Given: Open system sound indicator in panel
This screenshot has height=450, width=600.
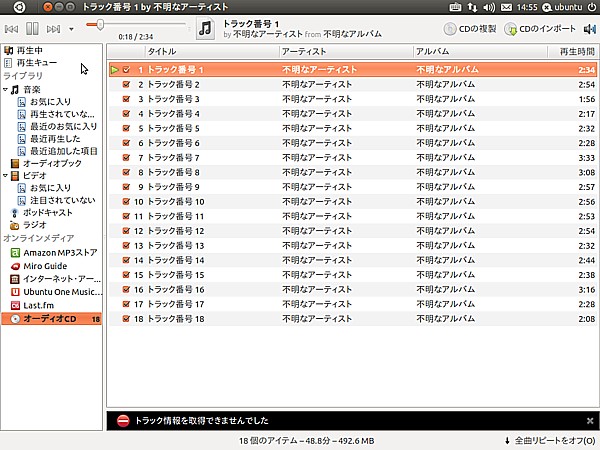Looking at the screenshot, I should (x=489, y=7).
